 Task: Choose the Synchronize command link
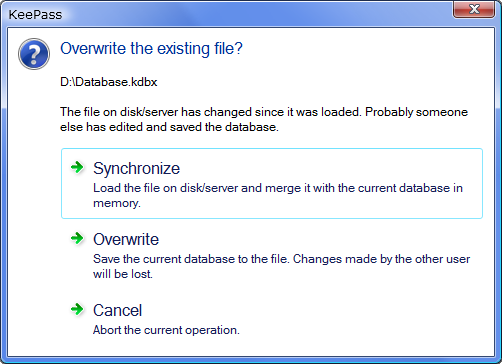click(272, 184)
